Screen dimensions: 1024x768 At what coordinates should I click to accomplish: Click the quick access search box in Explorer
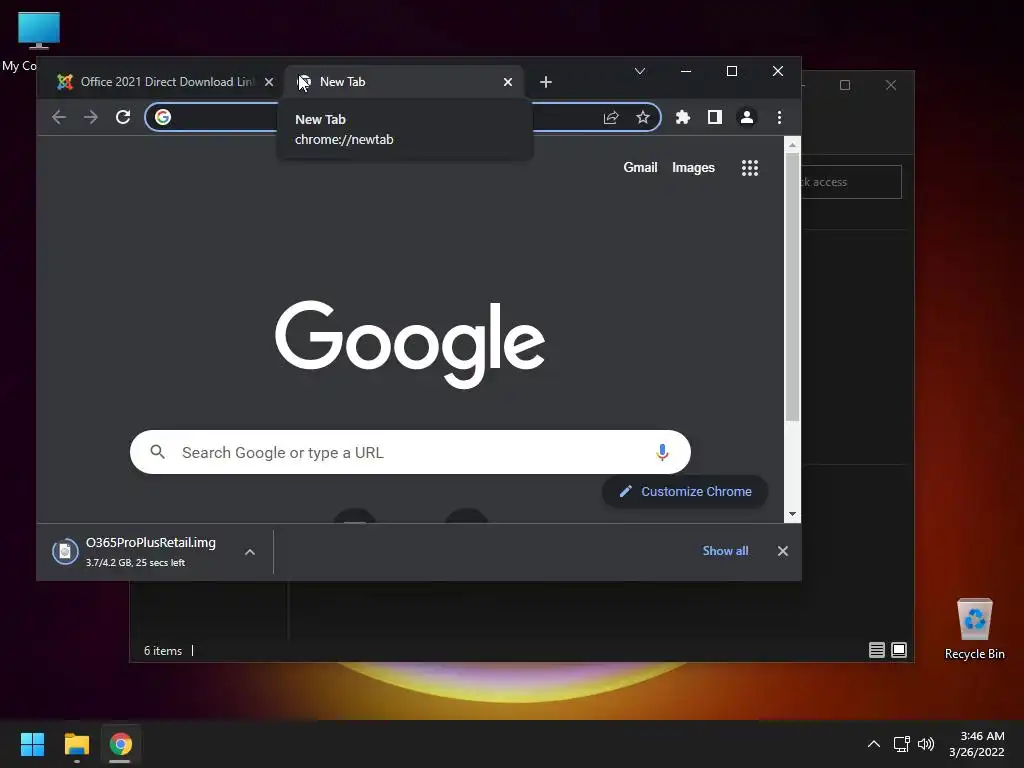851,182
